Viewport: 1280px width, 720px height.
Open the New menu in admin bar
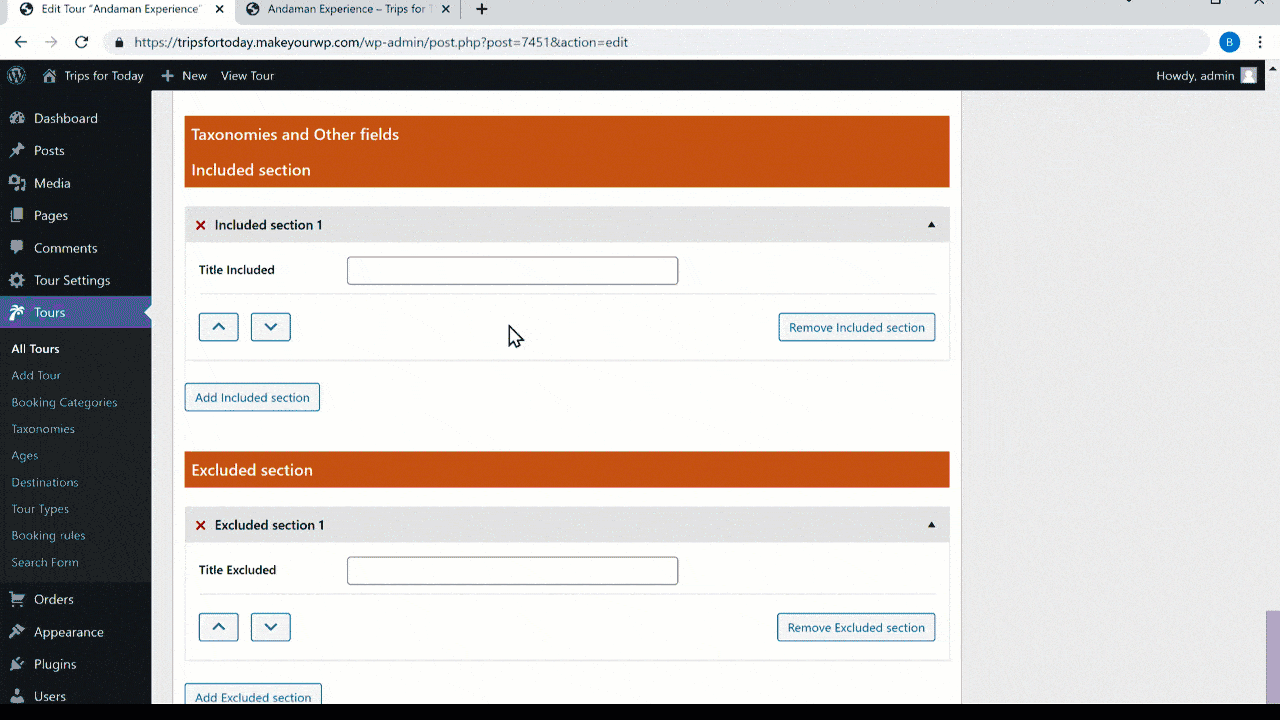[x=184, y=75]
